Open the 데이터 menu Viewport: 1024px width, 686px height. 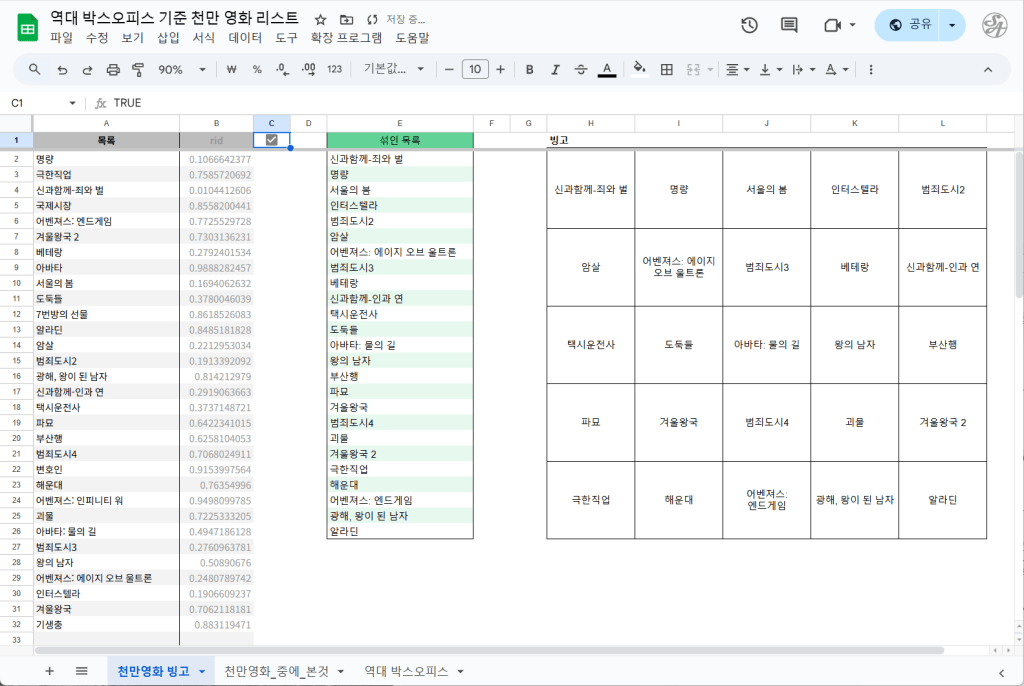tap(245, 38)
